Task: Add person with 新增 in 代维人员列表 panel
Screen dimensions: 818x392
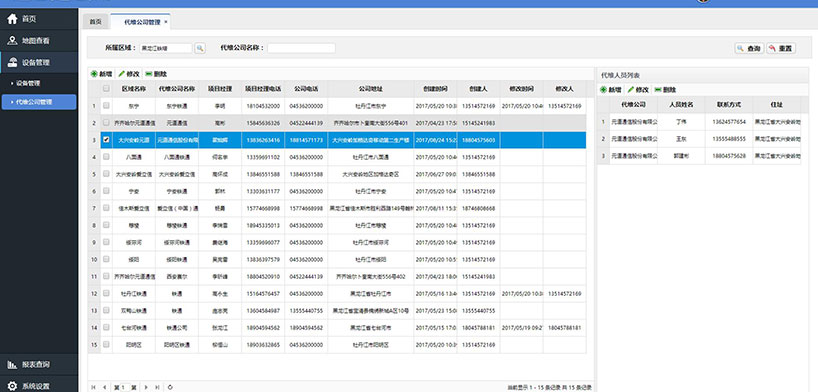Action: [x=611, y=90]
